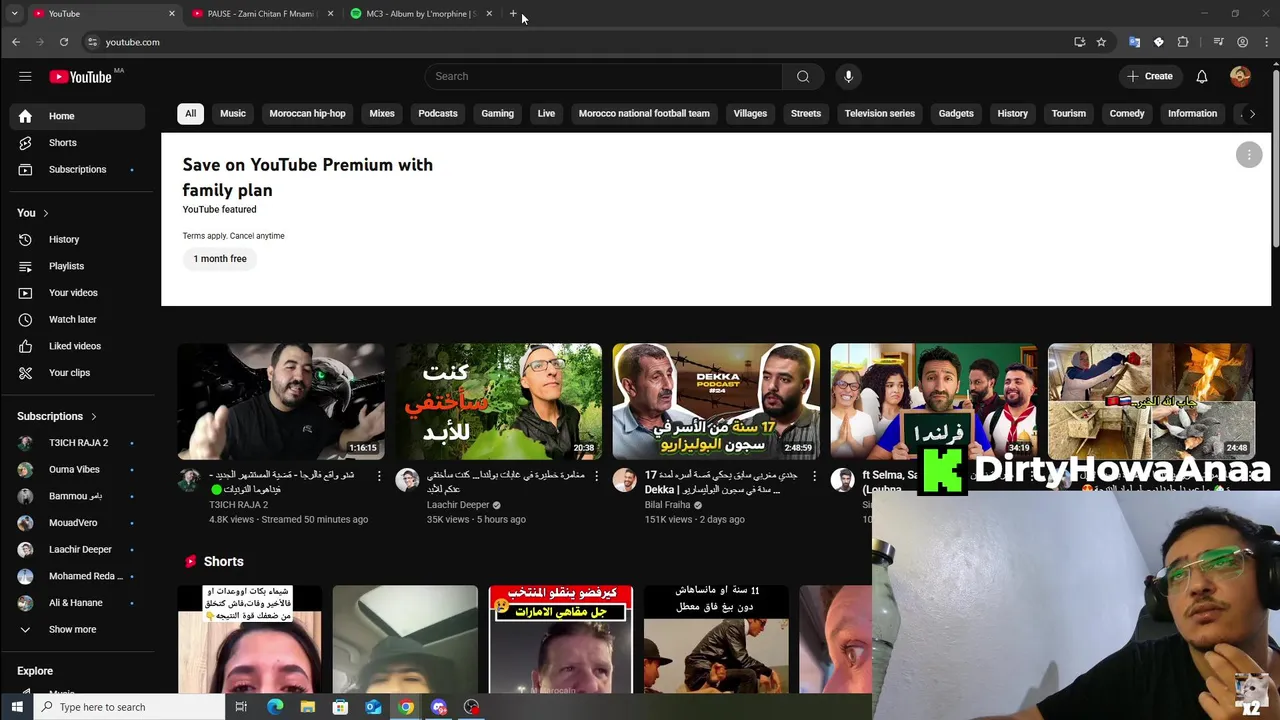The width and height of the screenshot is (1280, 720).
Task: Open the Chrome tab search dropdown
Action: [x=14, y=14]
